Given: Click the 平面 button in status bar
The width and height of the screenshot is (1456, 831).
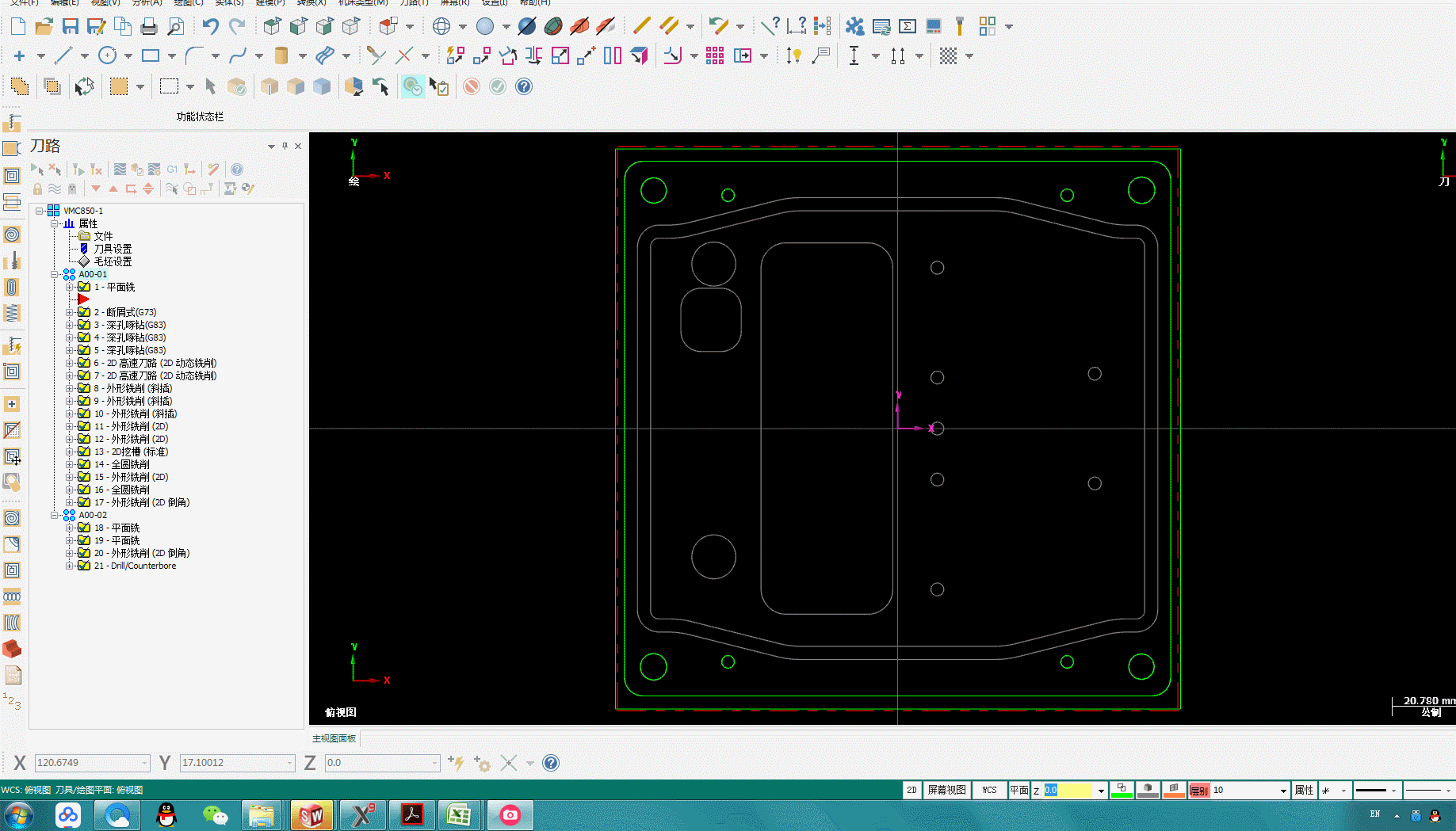Looking at the screenshot, I should [1018, 790].
